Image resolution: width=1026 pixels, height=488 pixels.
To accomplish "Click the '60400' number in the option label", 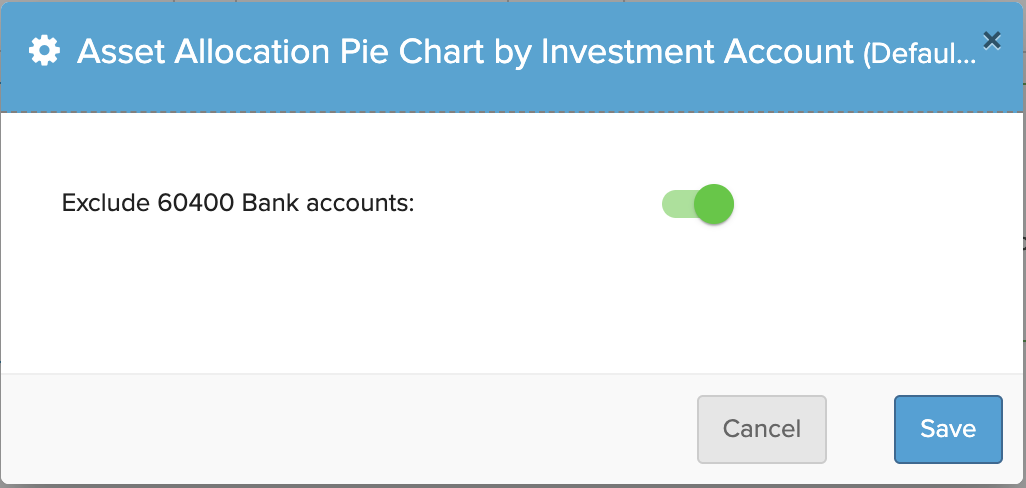I will point(196,203).
